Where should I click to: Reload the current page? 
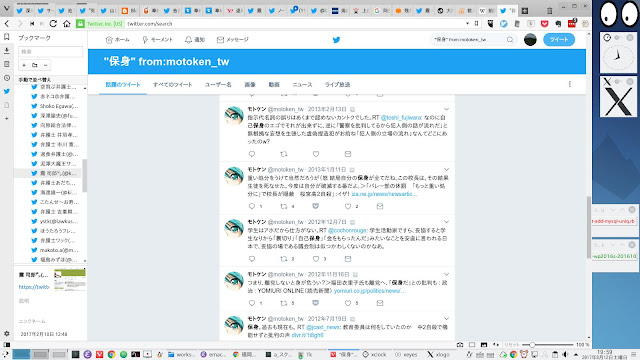point(53,24)
